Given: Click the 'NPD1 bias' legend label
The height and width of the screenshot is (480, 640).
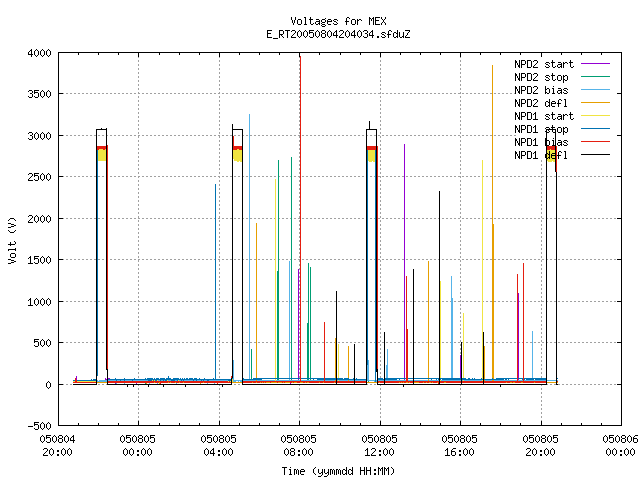Looking at the screenshot, I should pyautogui.click(x=541, y=142).
